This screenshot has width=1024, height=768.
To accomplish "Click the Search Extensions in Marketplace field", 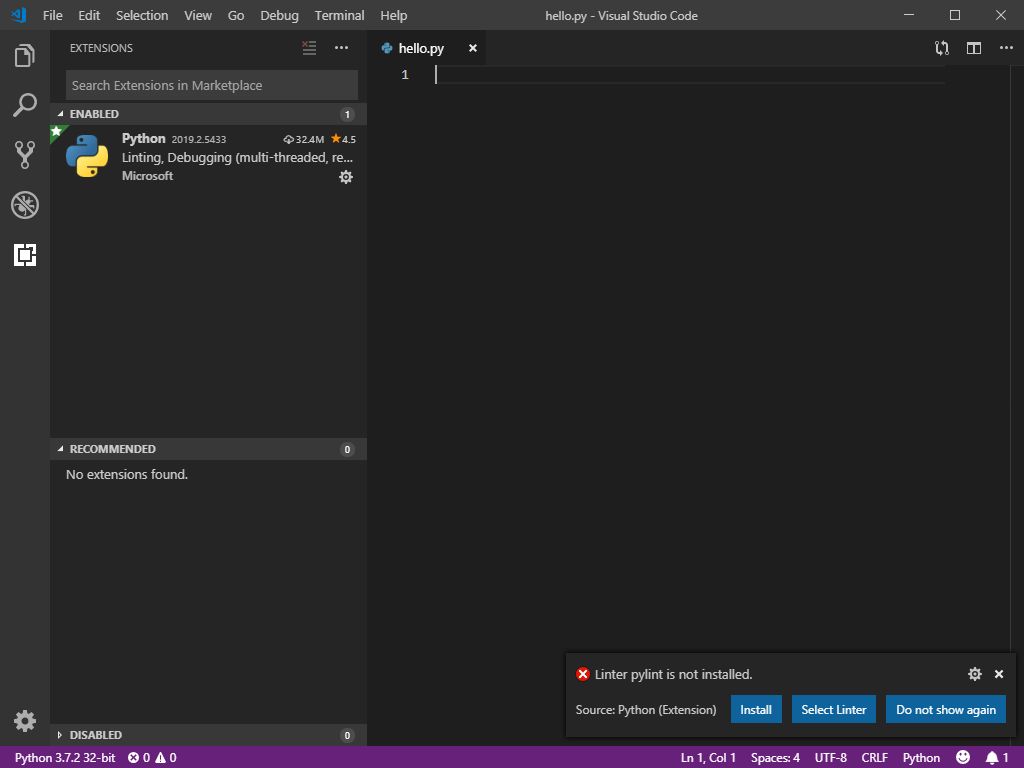I will click(x=211, y=85).
